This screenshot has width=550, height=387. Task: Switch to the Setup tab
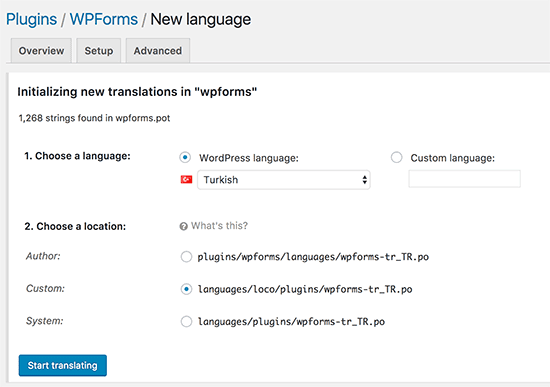click(99, 51)
